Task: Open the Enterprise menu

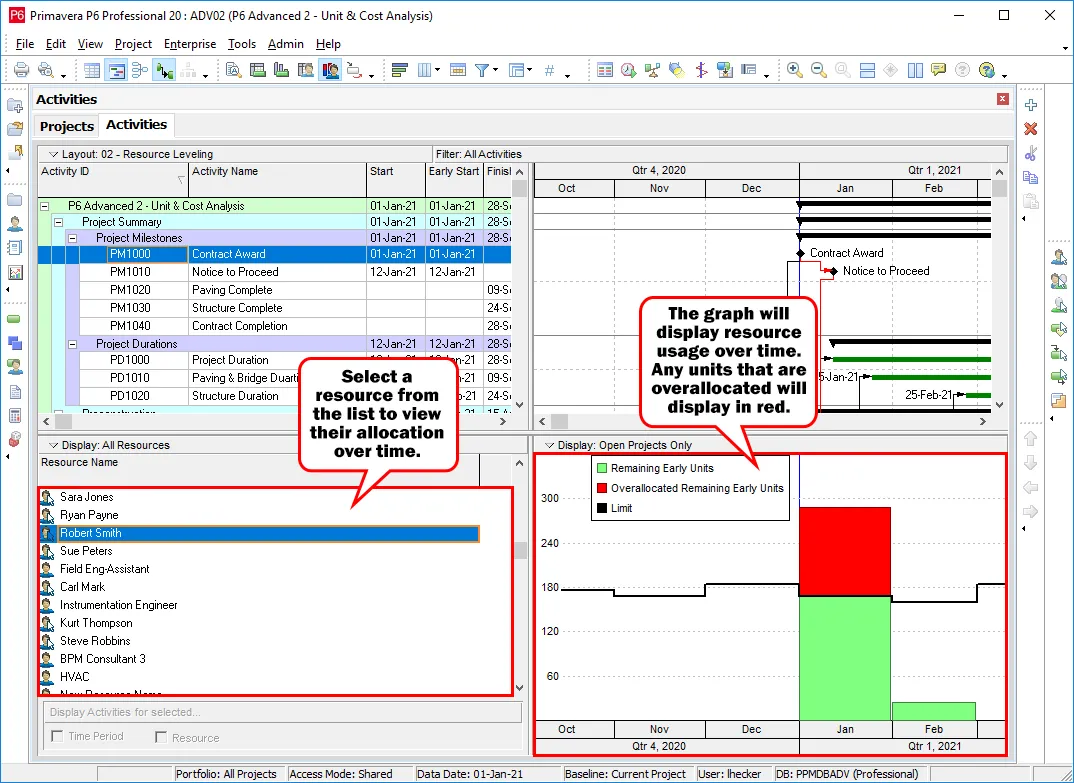Action: [x=190, y=44]
